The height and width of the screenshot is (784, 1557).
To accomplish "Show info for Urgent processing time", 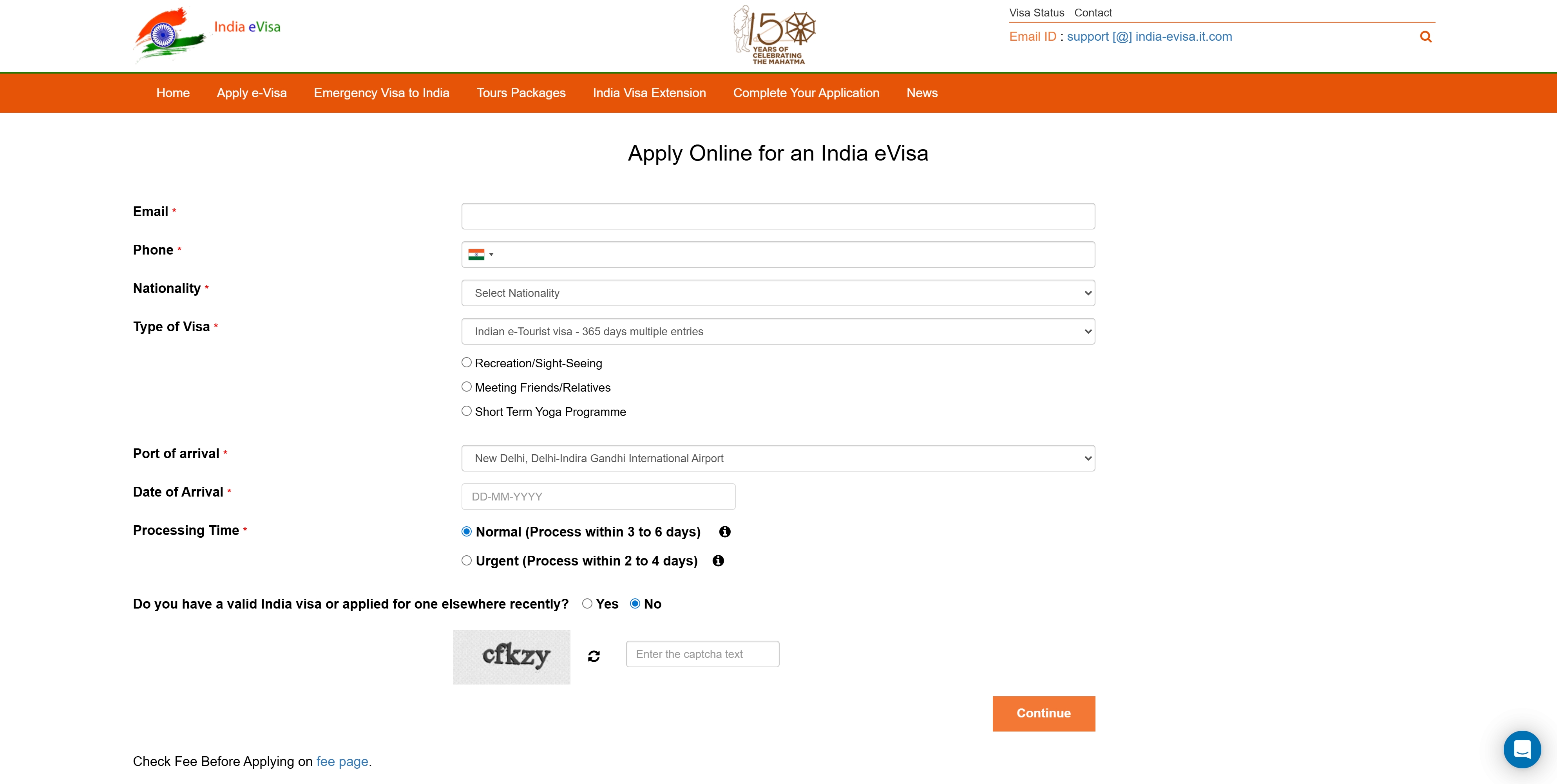I will tap(718, 560).
